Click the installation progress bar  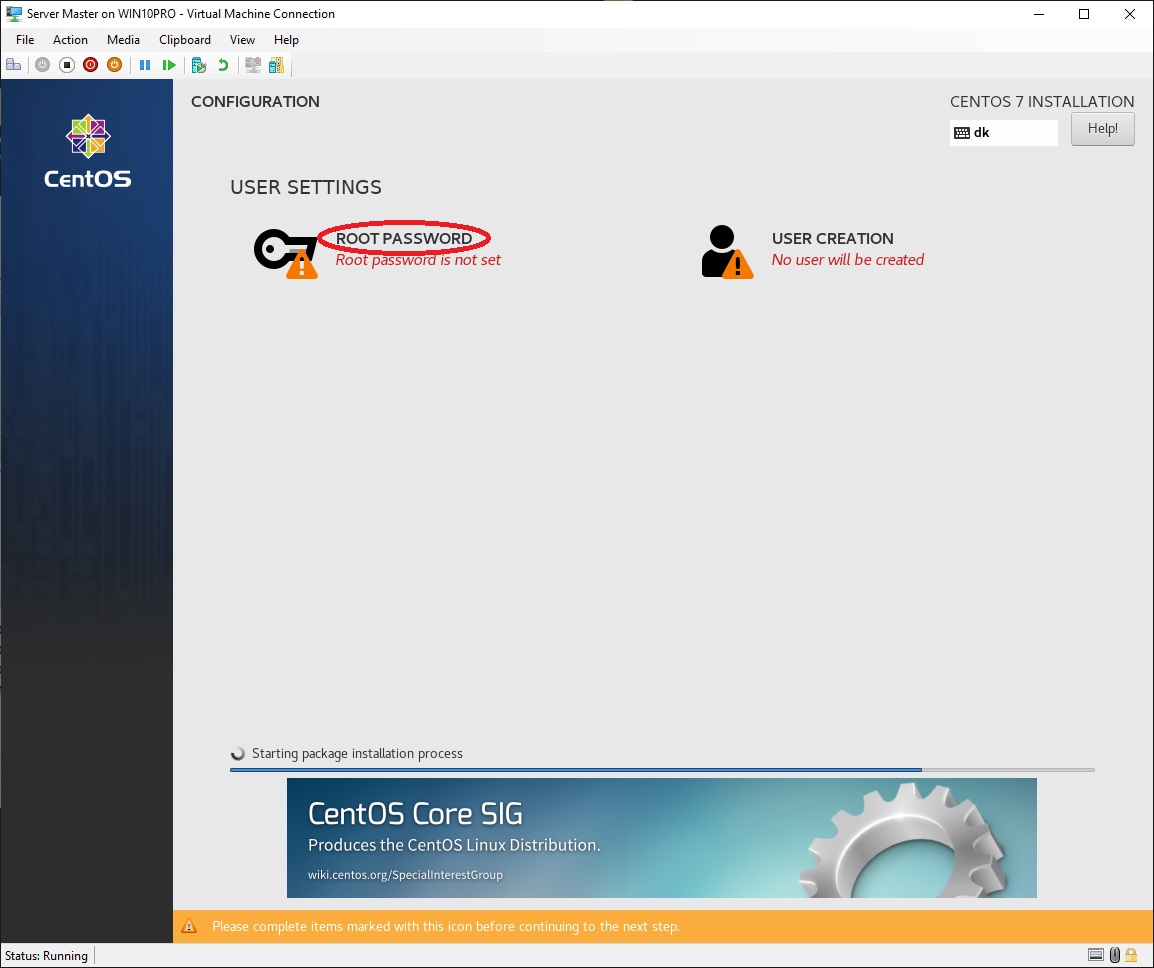coord(662,770)
